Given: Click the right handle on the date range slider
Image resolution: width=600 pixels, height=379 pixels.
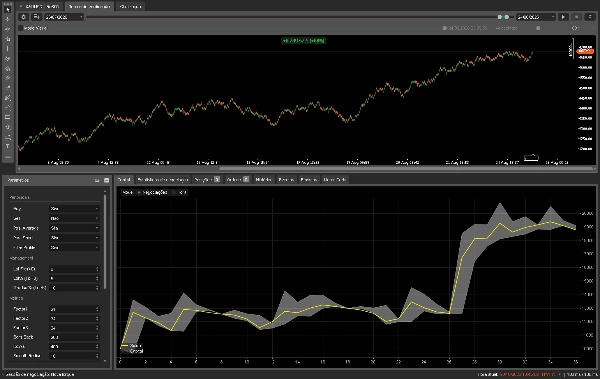Looking at the screenshot, I should pyautogui.click(x=507, y=17).
